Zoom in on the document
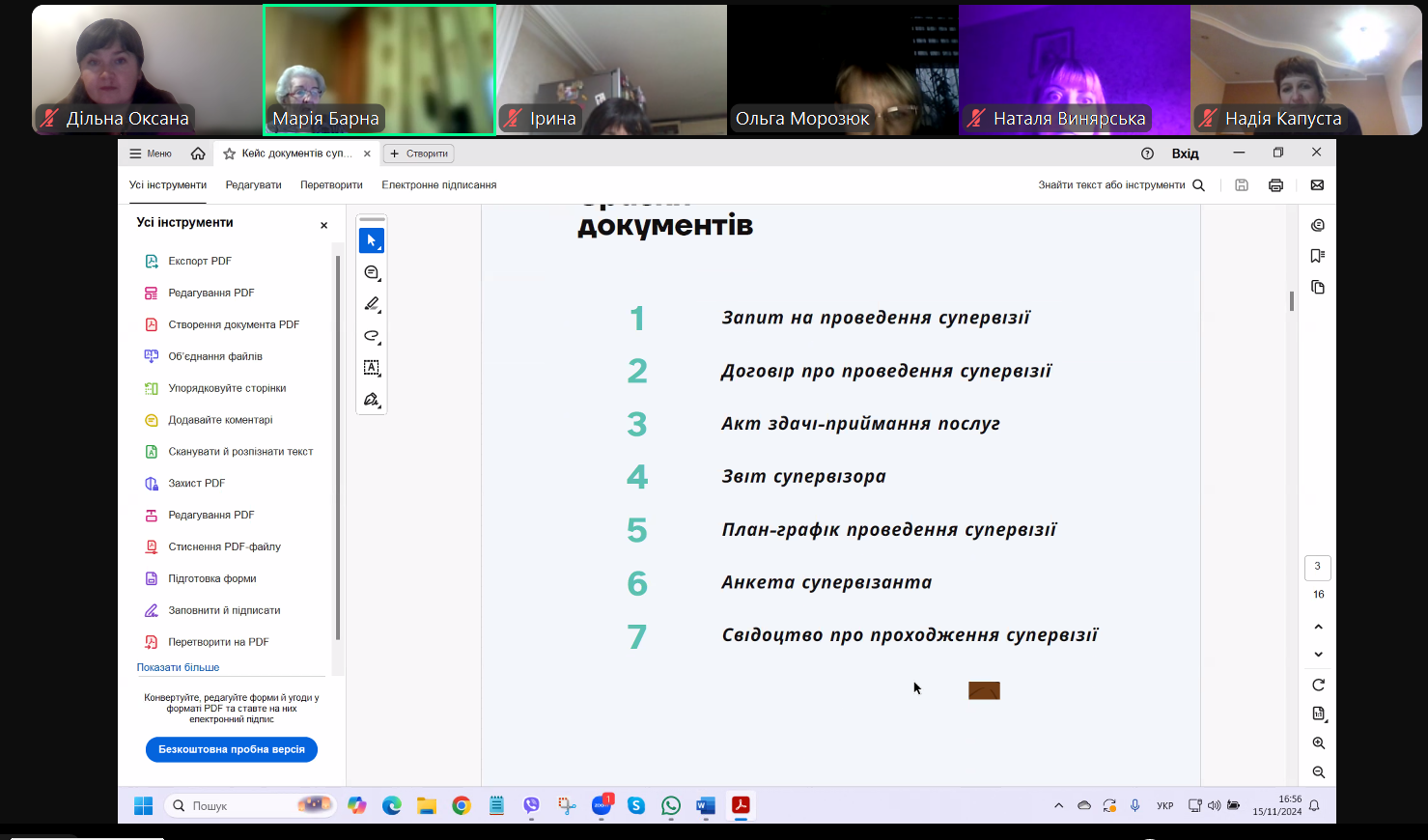The image size is (1428, 840). pyautogui.click(x=1318, y=743)
